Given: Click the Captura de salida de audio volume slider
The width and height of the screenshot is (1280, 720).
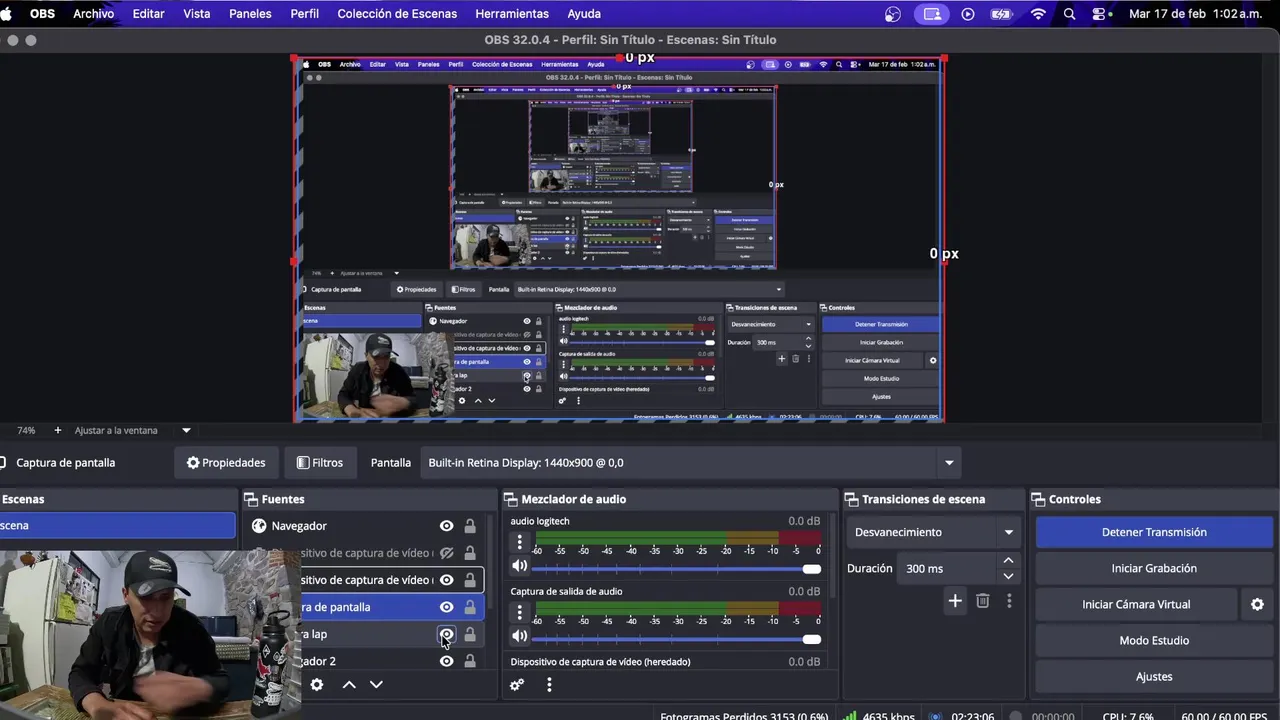Looking at the screenshot, I should pos(677,639).
